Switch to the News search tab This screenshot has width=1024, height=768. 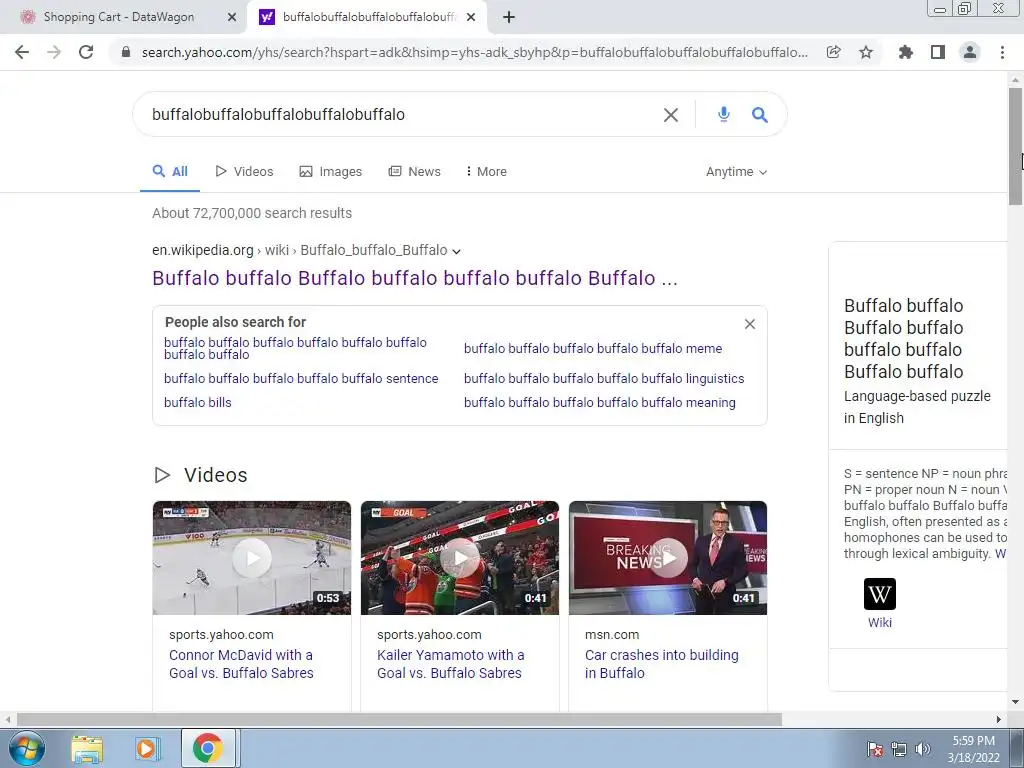coord(415,172)
